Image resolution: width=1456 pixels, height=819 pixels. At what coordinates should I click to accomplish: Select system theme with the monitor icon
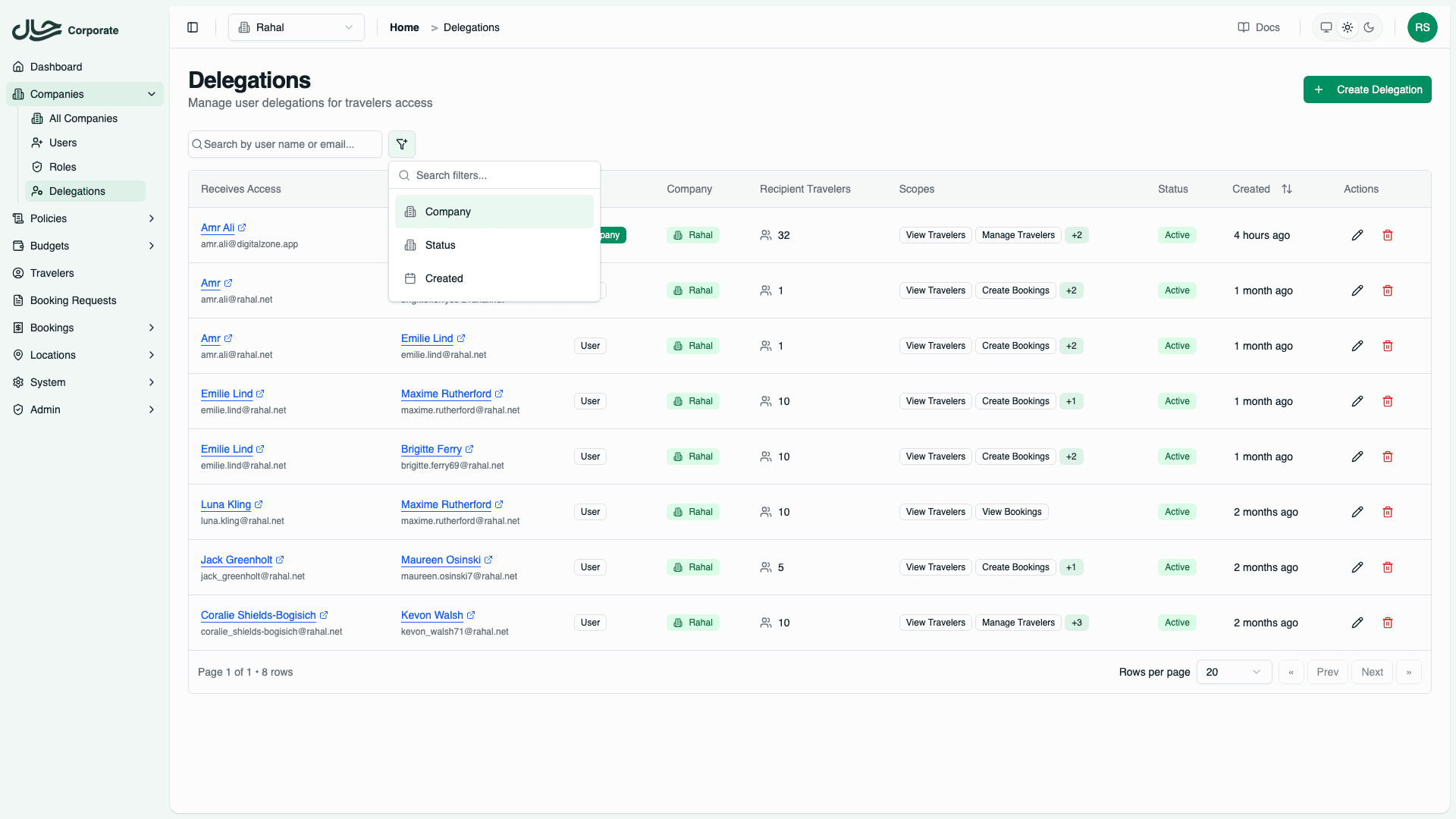(x=1325, y=27)
